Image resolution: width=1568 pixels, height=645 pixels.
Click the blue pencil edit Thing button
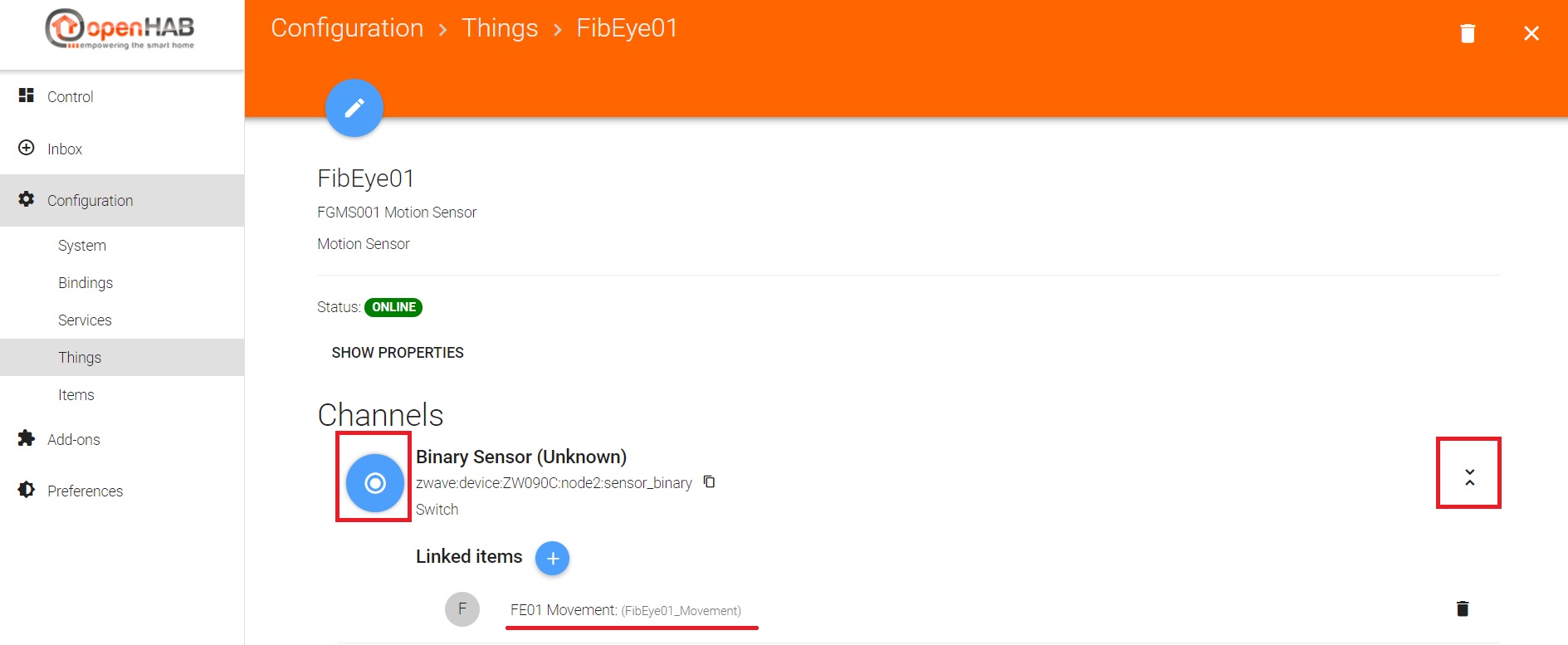(354, 108)
